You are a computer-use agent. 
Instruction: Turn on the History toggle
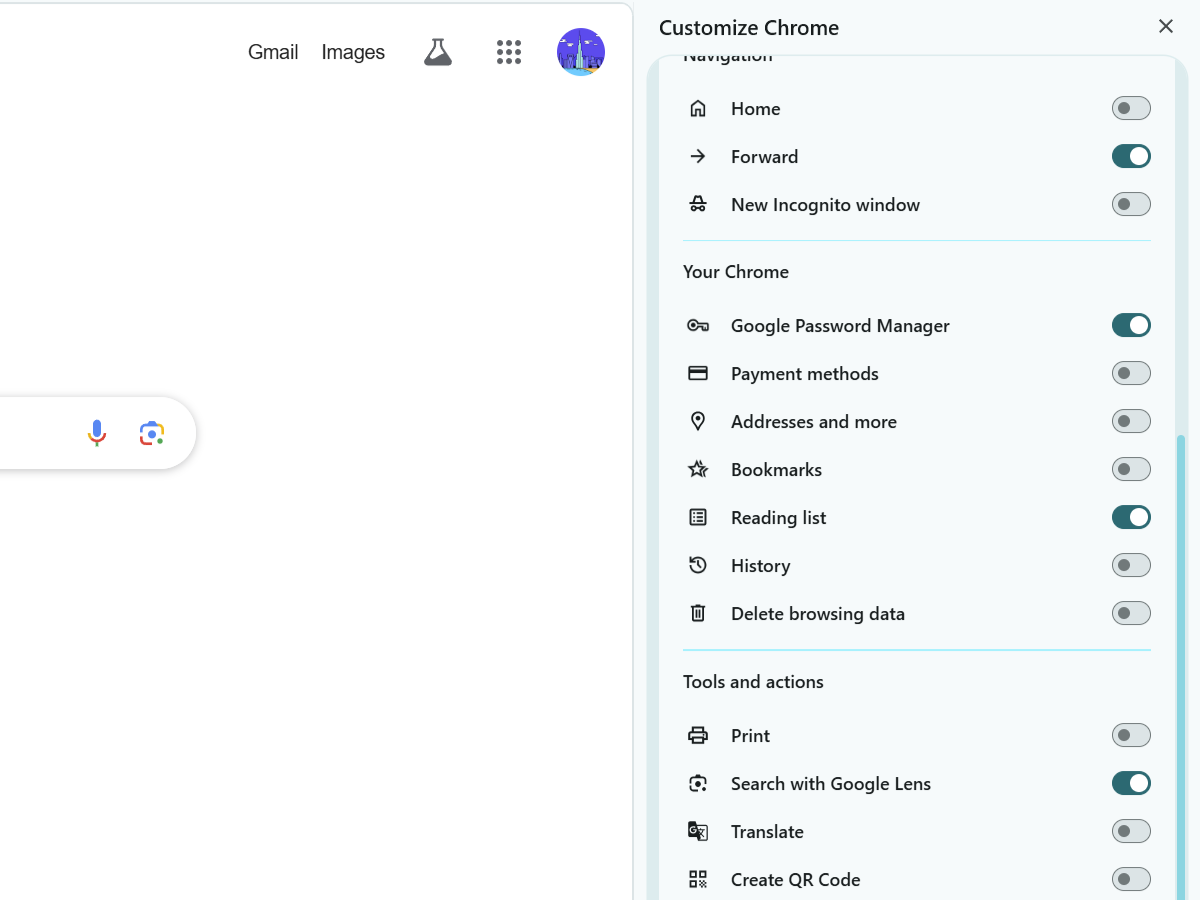[x=1131, y=566]
